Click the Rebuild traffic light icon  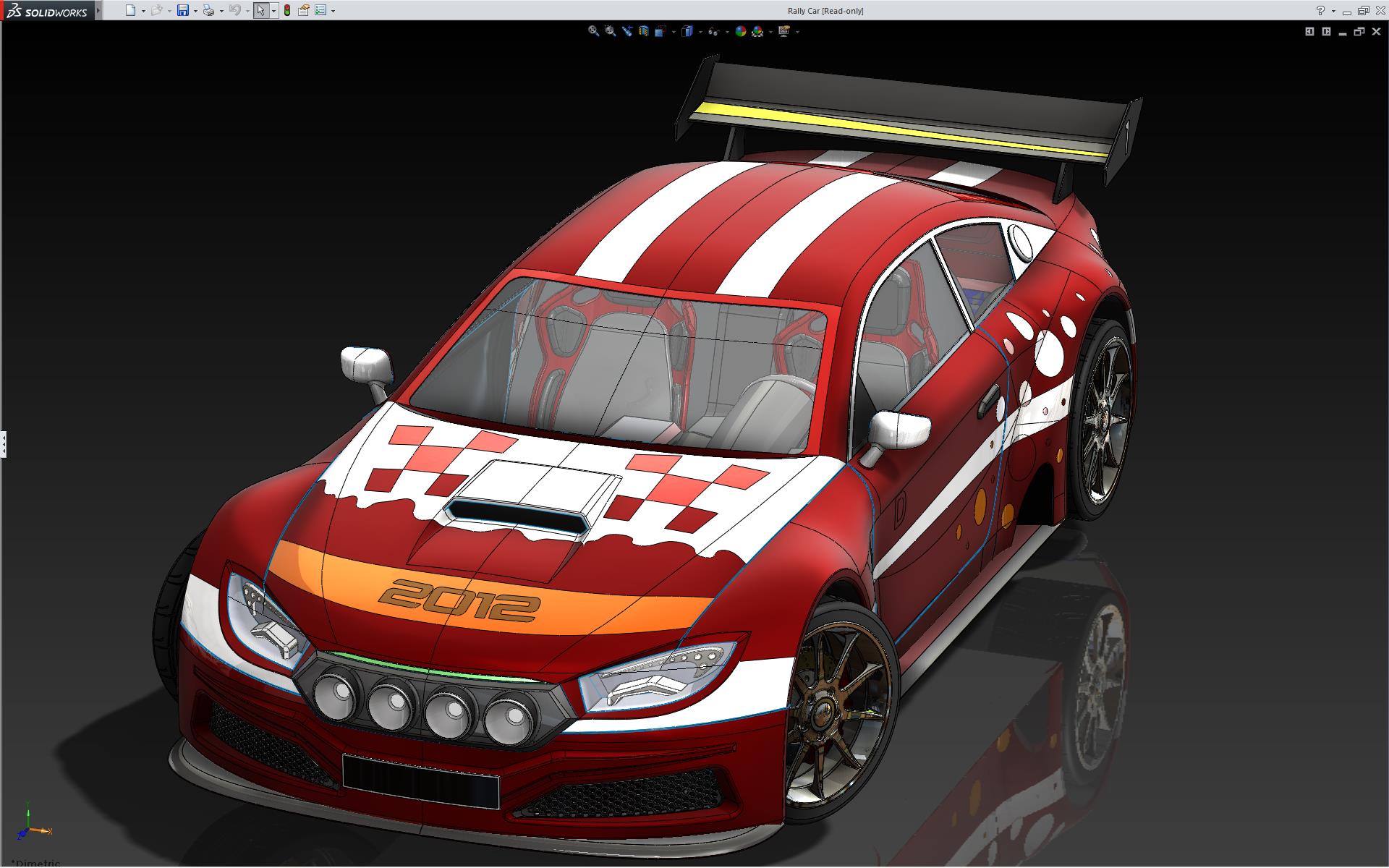coord(287,10)
